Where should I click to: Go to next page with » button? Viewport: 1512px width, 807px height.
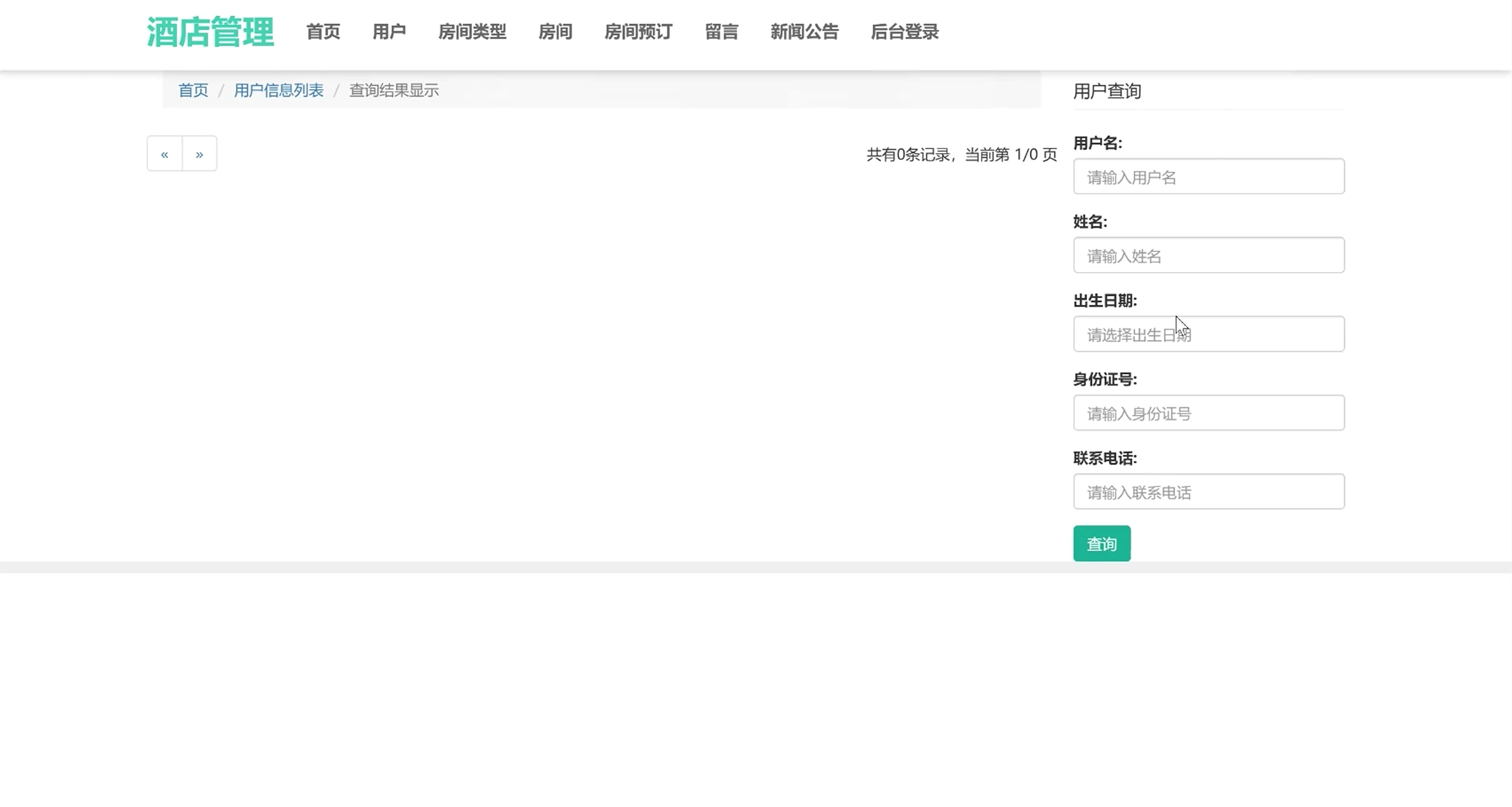[200, 154]
